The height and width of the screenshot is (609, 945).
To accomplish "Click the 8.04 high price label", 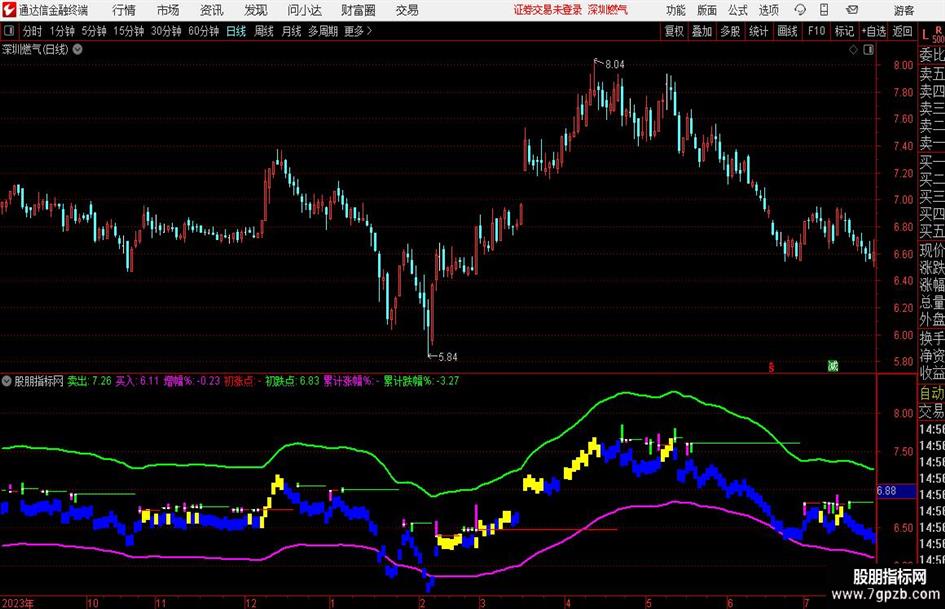I will pos(615,64).
